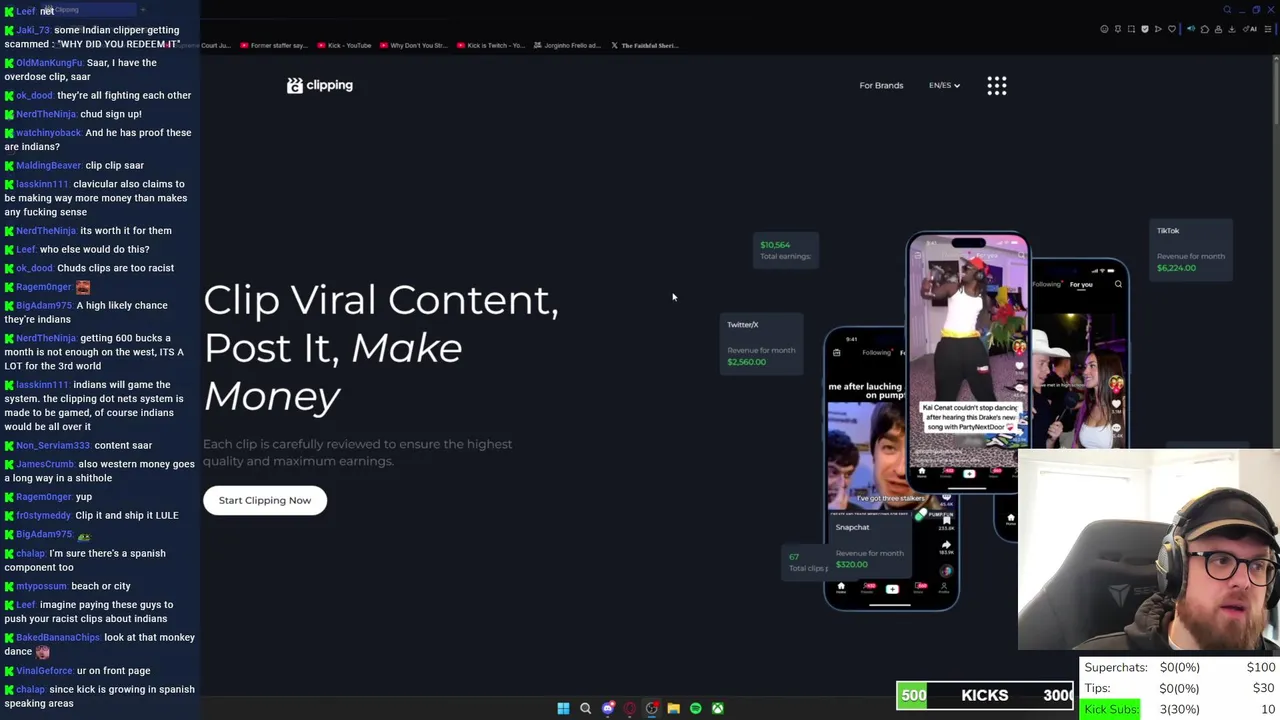The image size is (1280, 720).
Task: Click the Start Clipping Now button
Action: [265, 500]
